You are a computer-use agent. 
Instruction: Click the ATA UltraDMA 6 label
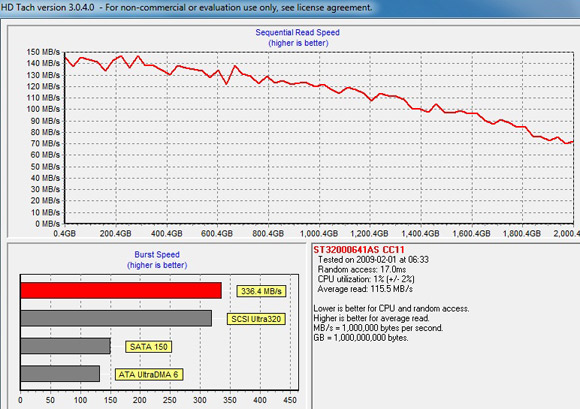point(149,375)
